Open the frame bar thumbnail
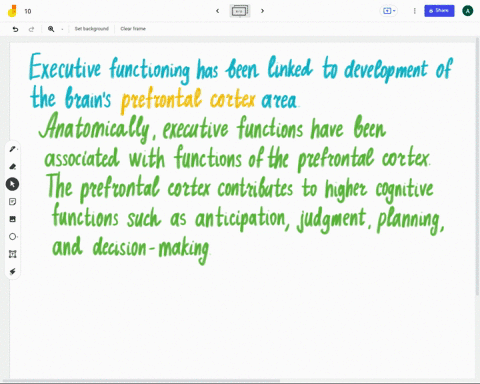Viewport: 480px width, 384px height. (240, 11)
